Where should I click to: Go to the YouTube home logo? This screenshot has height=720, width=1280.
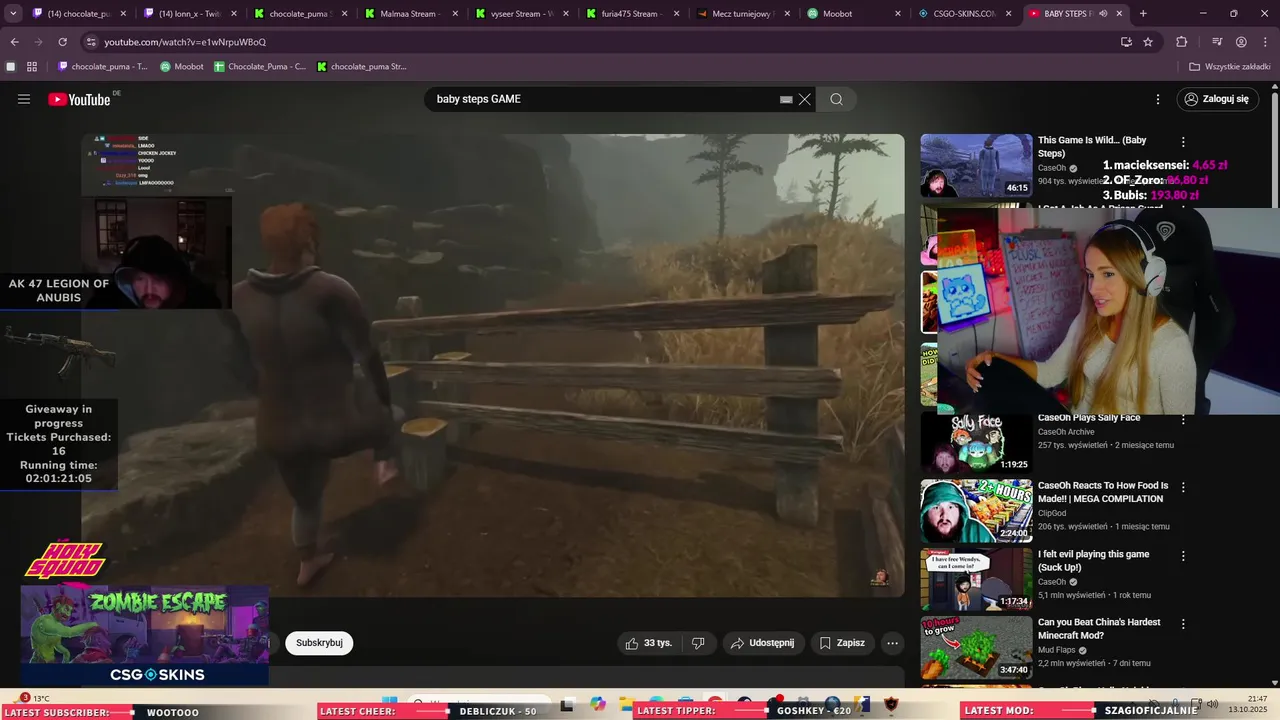coord(80,99)
